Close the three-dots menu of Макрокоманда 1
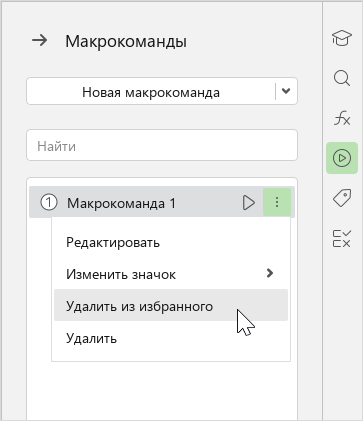363x421 pixels. pyautogui.click(x=277, y=202)
